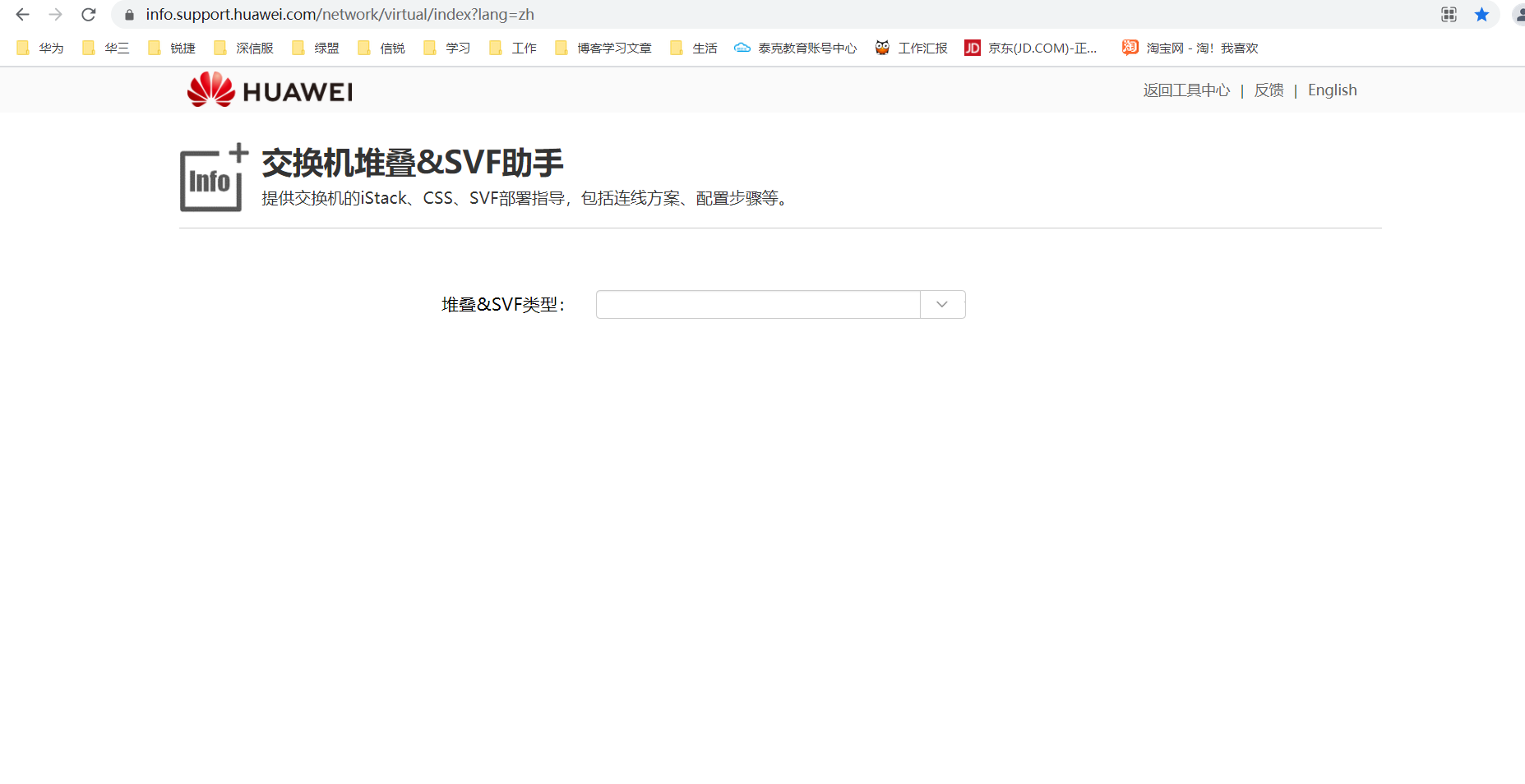Open the 学习 bookmarks folder
Image resolution: width=1525 pixels, height=784 pixels.
446,48
